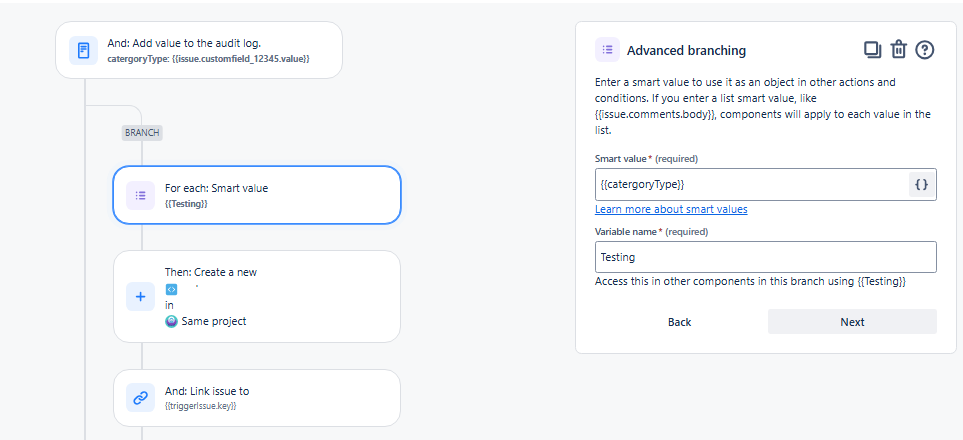
Task: Click the small code icon in Create step
Action: pyautogui.click(x=171, y=289)
